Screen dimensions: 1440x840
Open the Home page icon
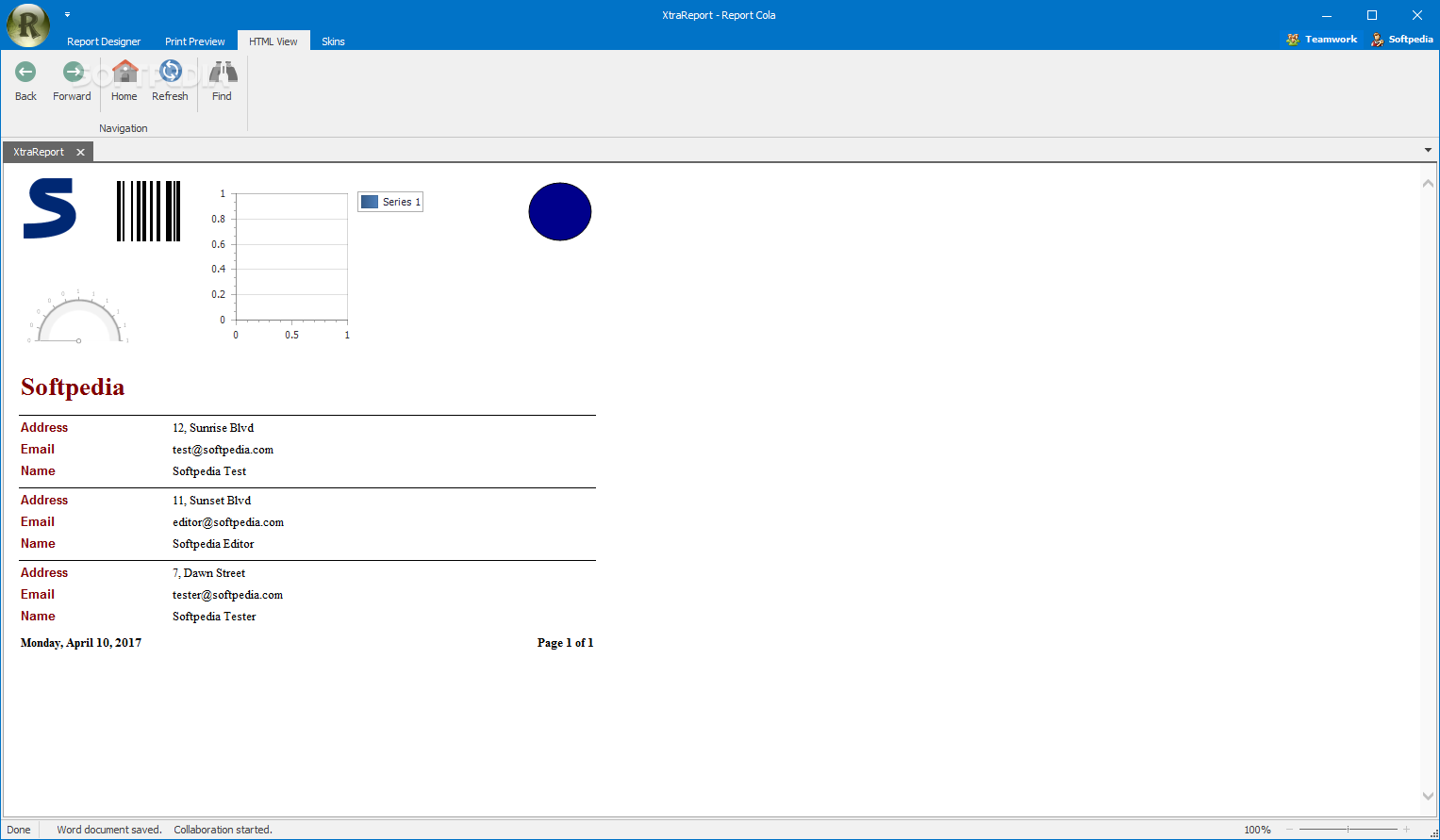coord(124,81)
